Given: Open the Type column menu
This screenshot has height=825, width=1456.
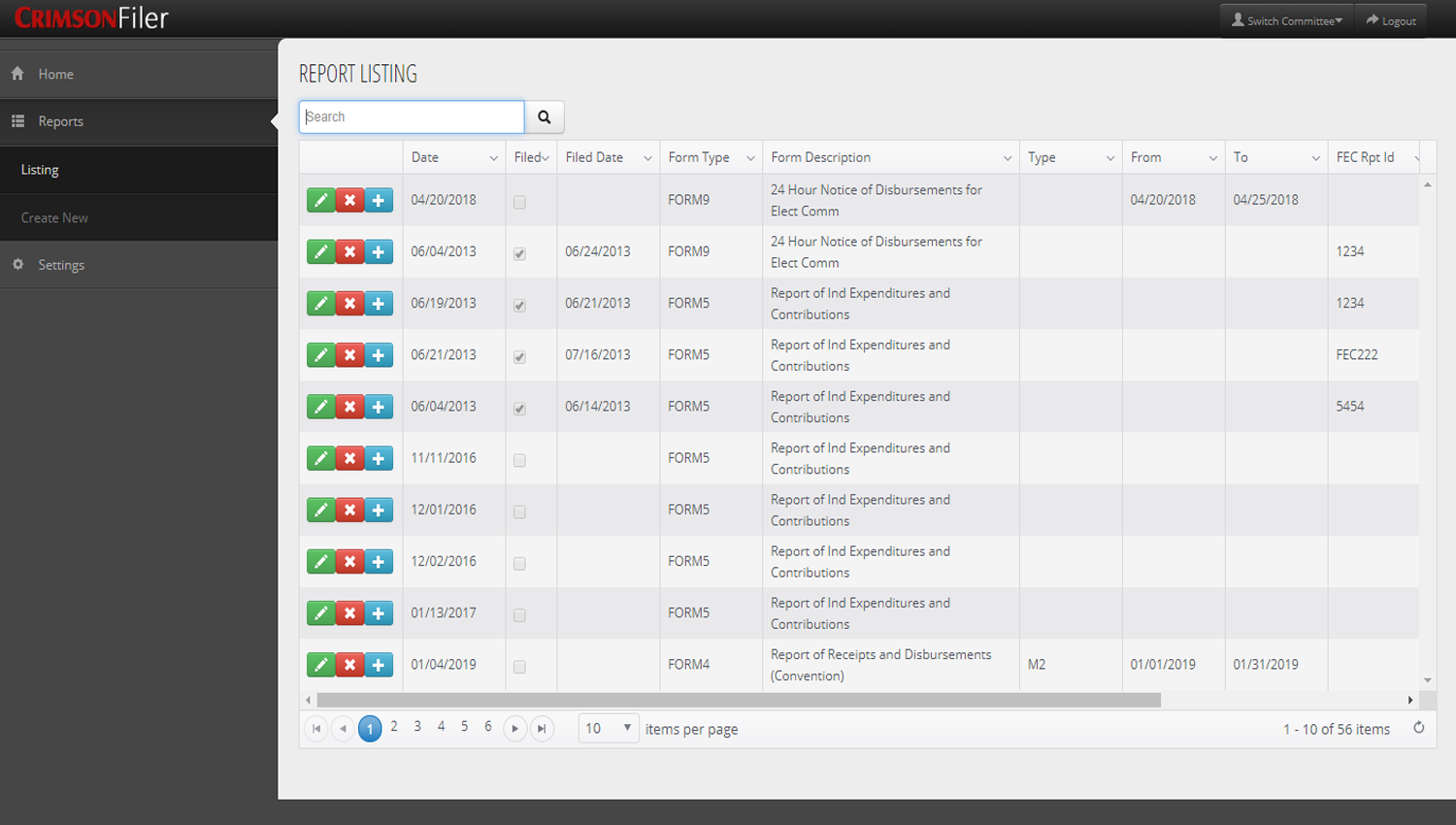Looking at the screenshot, I should tap(1110, 158).
